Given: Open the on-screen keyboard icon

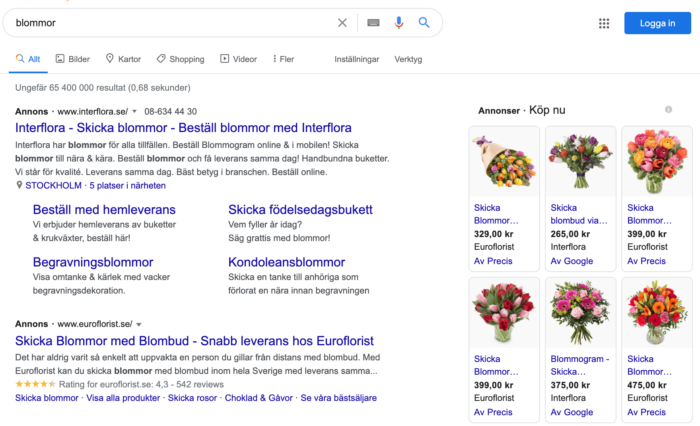Looking at the screenshot, I should 373,23.
